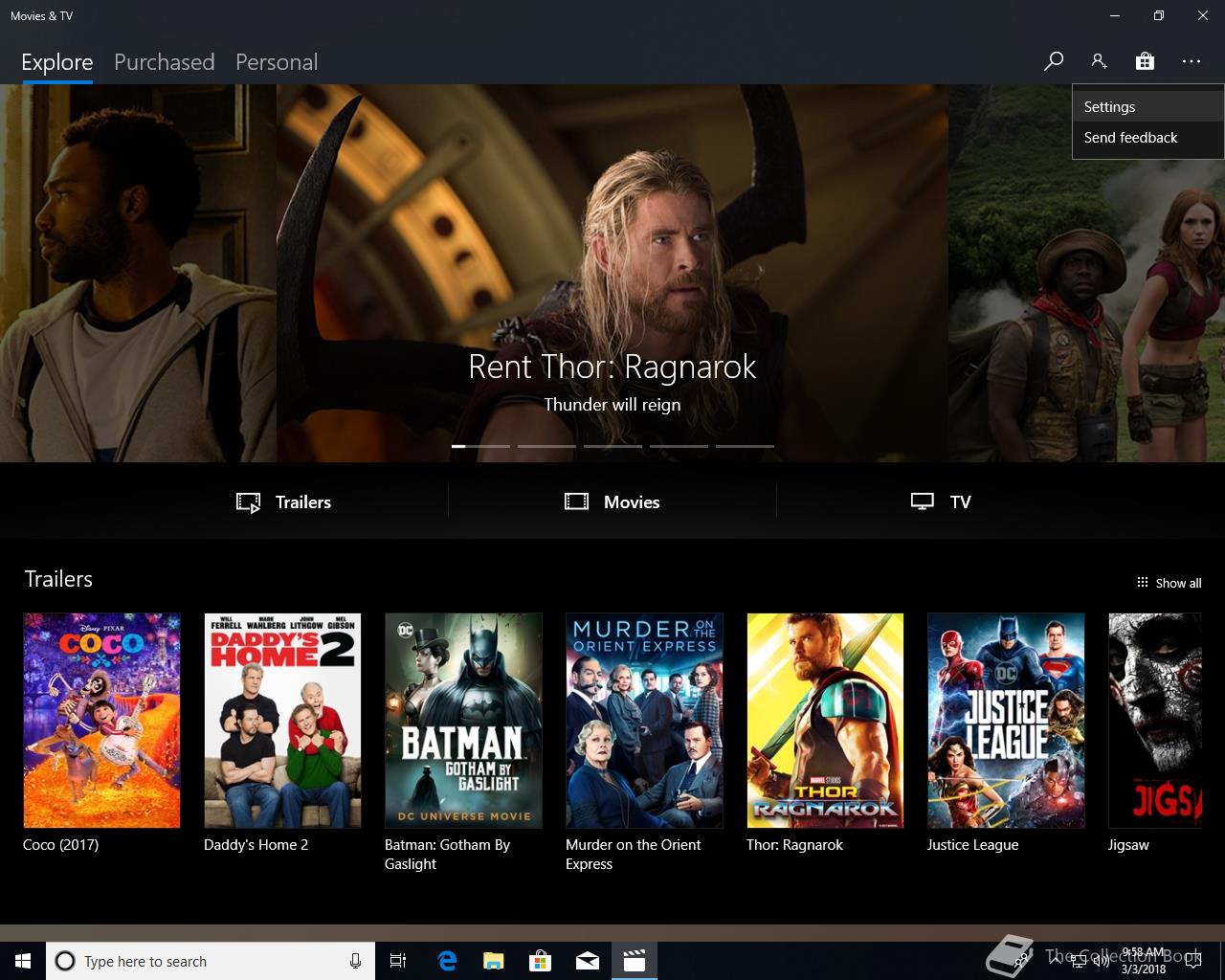
Task: Select the fourth carousel page indicator
Action: [x=679, y=446]
